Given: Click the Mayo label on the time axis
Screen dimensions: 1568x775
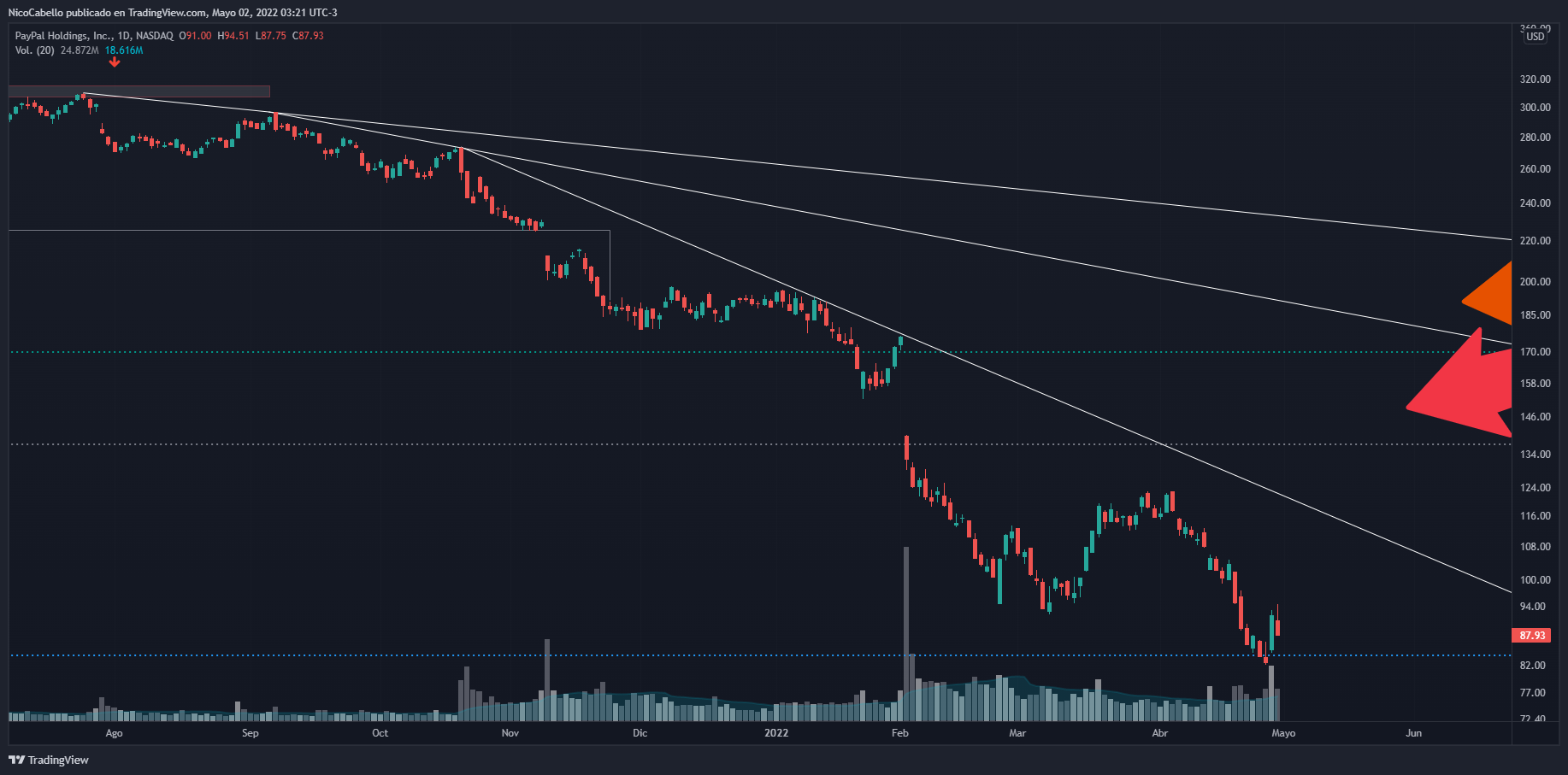Looking at the screenshot, I should [x=1283, y=733].
